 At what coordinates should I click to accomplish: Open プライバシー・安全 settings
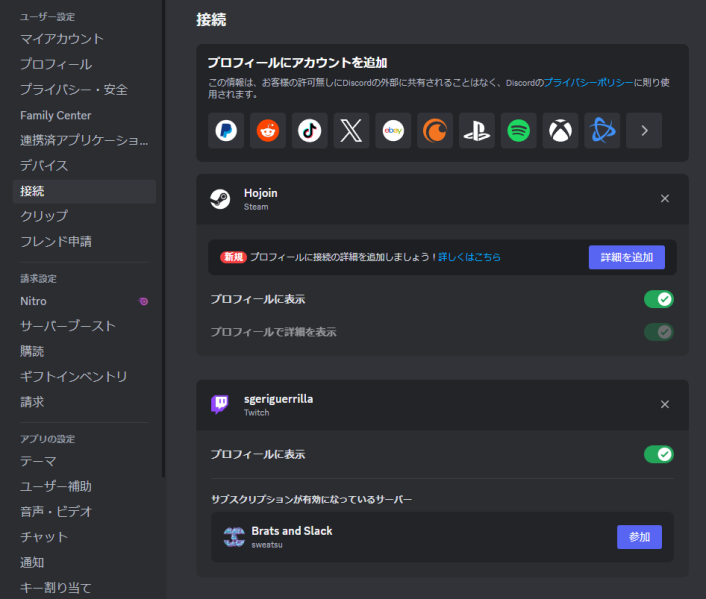coord(84,90)
